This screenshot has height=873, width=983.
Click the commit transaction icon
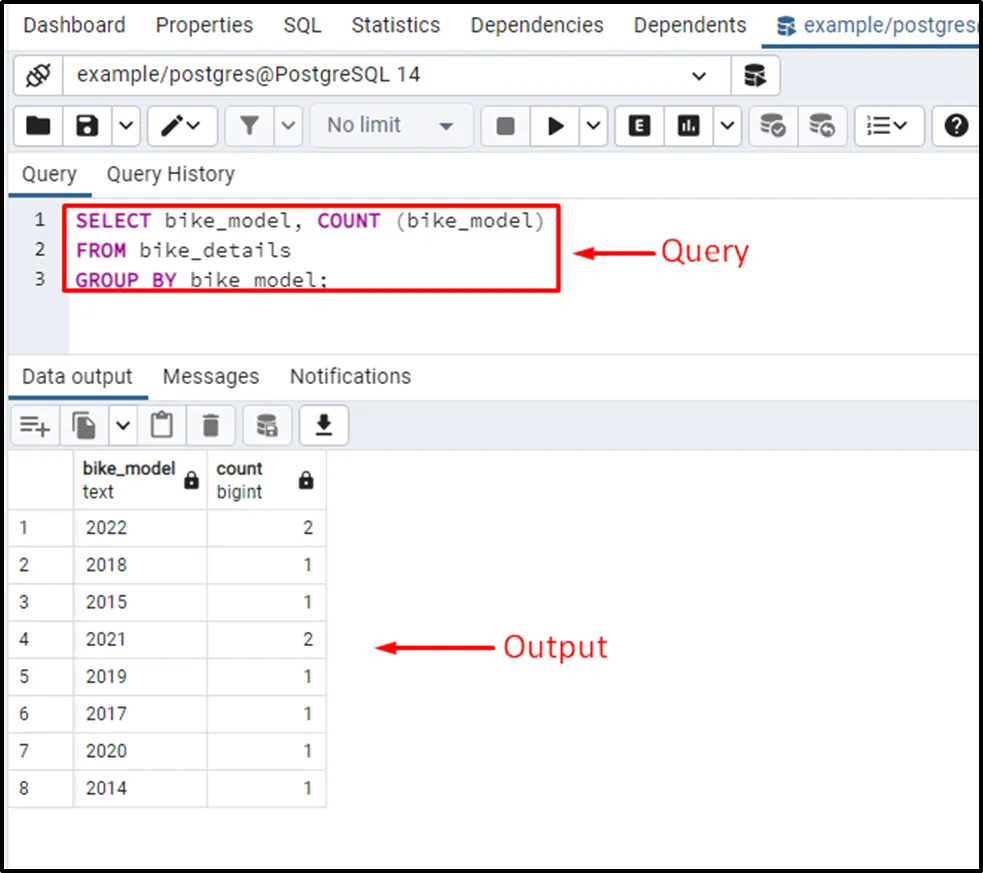tap(773, 126)
